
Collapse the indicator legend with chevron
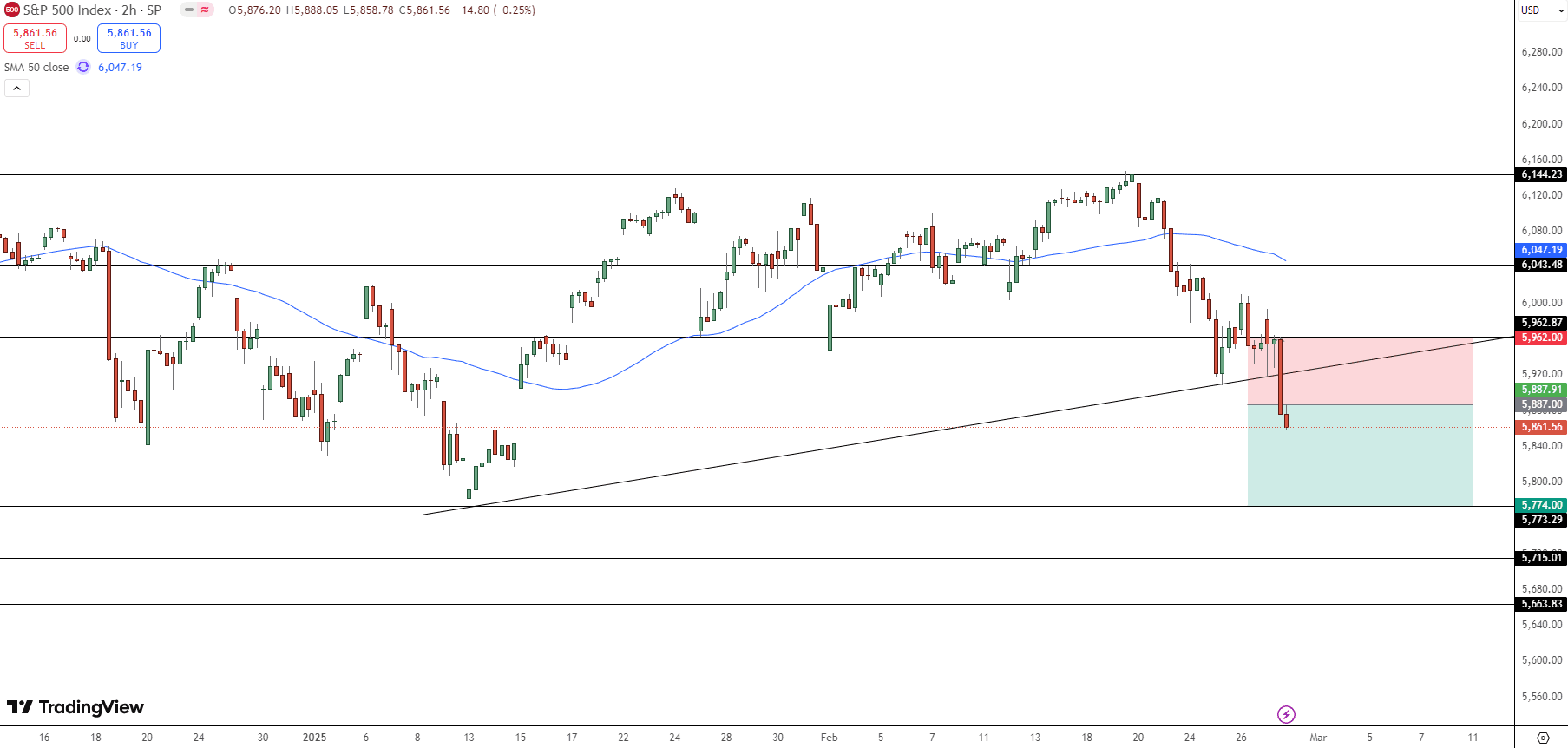click(x=16, y=88)
